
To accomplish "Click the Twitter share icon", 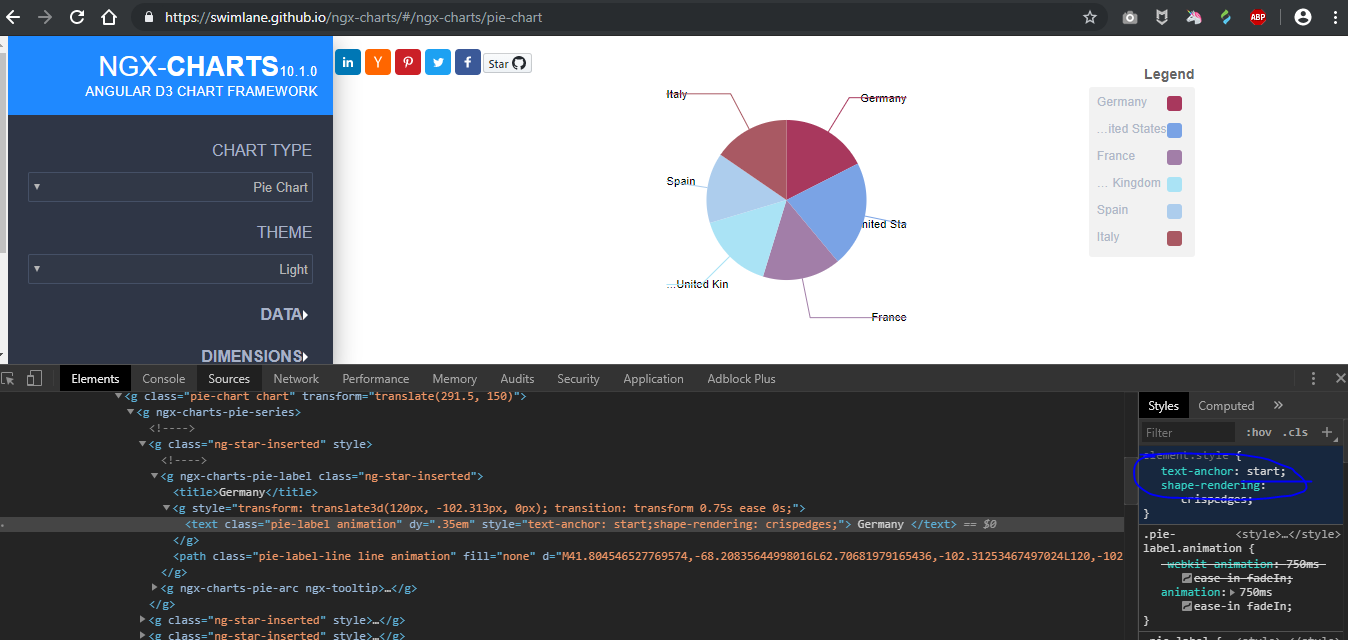I will pos(438,62).
